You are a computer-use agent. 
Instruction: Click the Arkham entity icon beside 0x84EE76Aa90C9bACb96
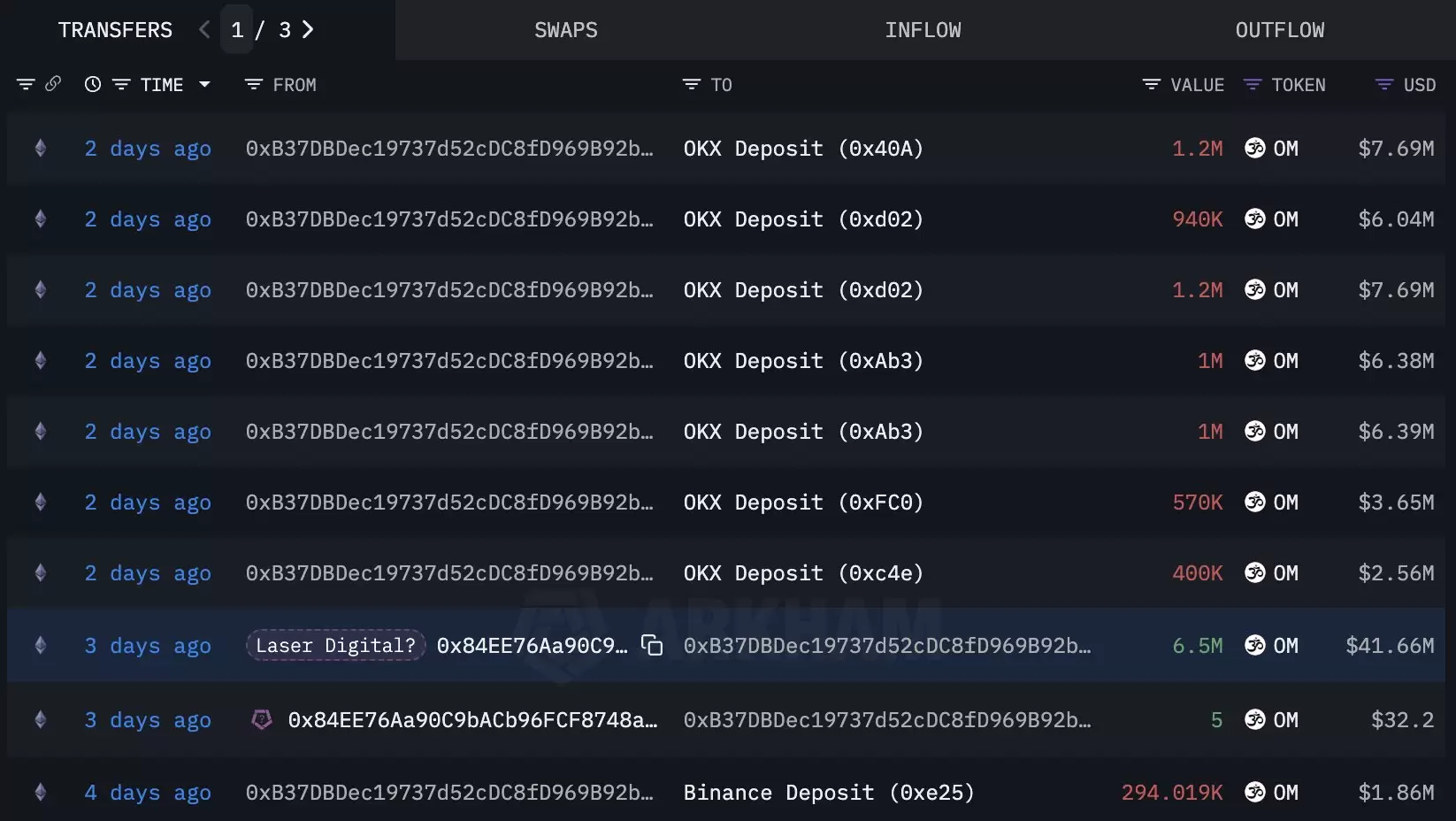[x=261, y=720]
